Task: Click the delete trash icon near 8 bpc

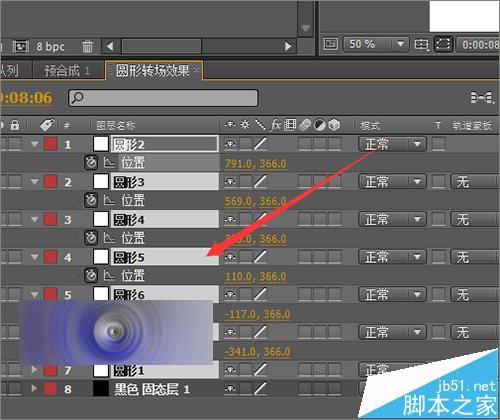Action: [87, 47]
